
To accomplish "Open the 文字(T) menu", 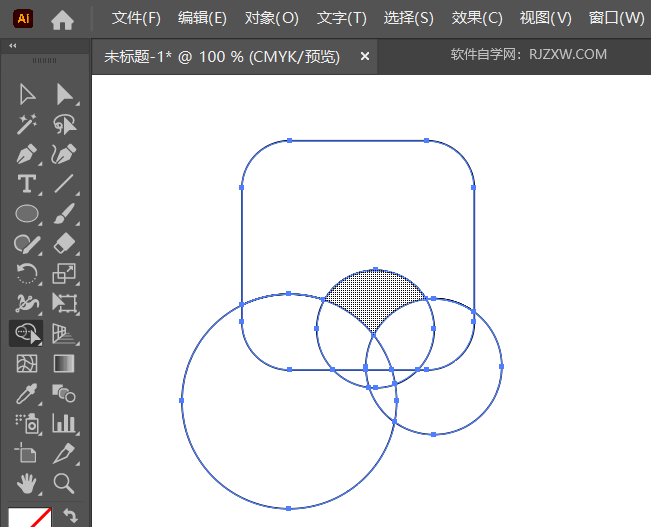I will (342, 18).
